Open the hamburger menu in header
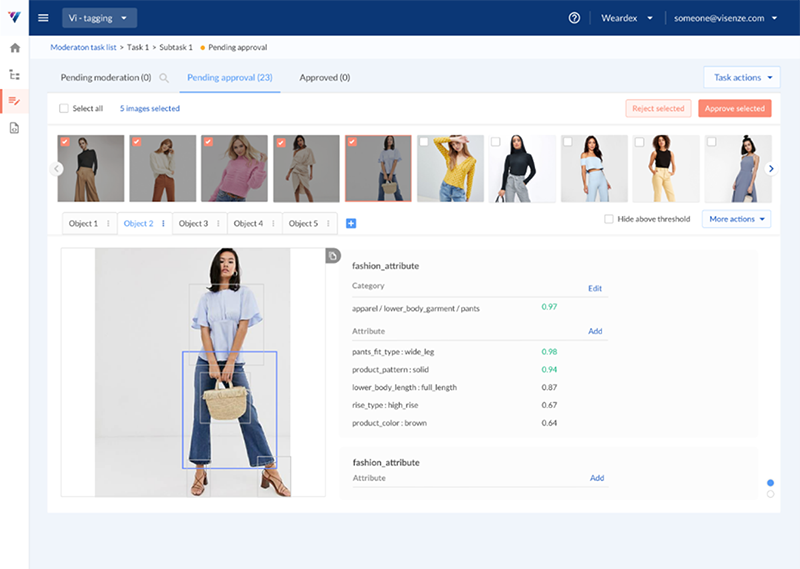This screenshot has height=569, width=800. point(43,18)
